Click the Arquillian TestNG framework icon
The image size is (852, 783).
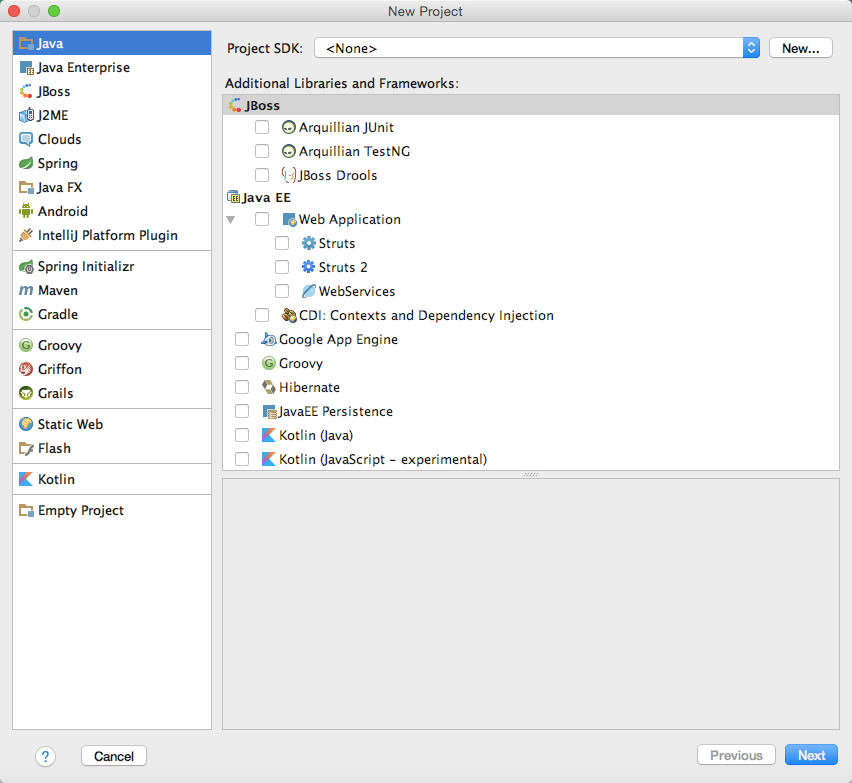coord(289,151)
